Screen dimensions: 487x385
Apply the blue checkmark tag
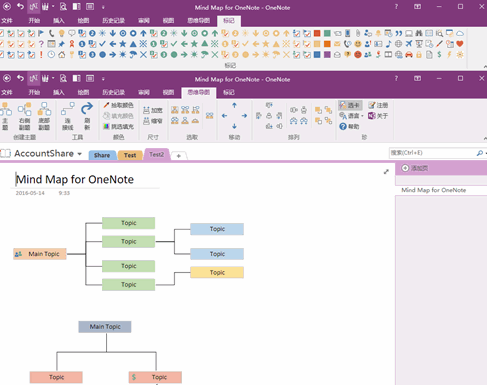pos(102,44)
